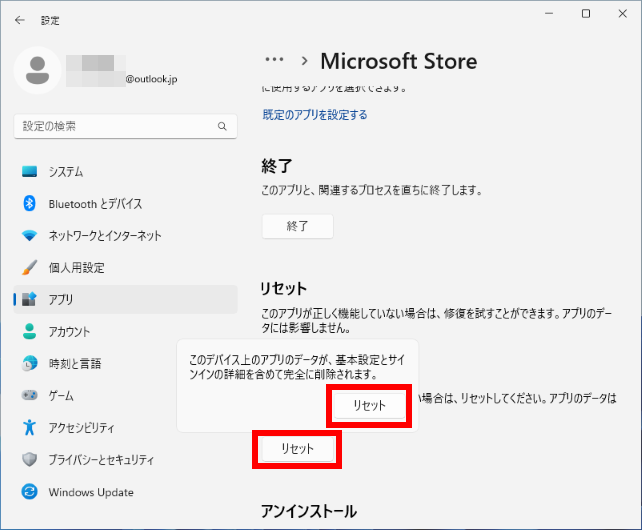This screenshot has width=642, height=530.
Task: Click the 終了 button
Action: pos(297,226)
